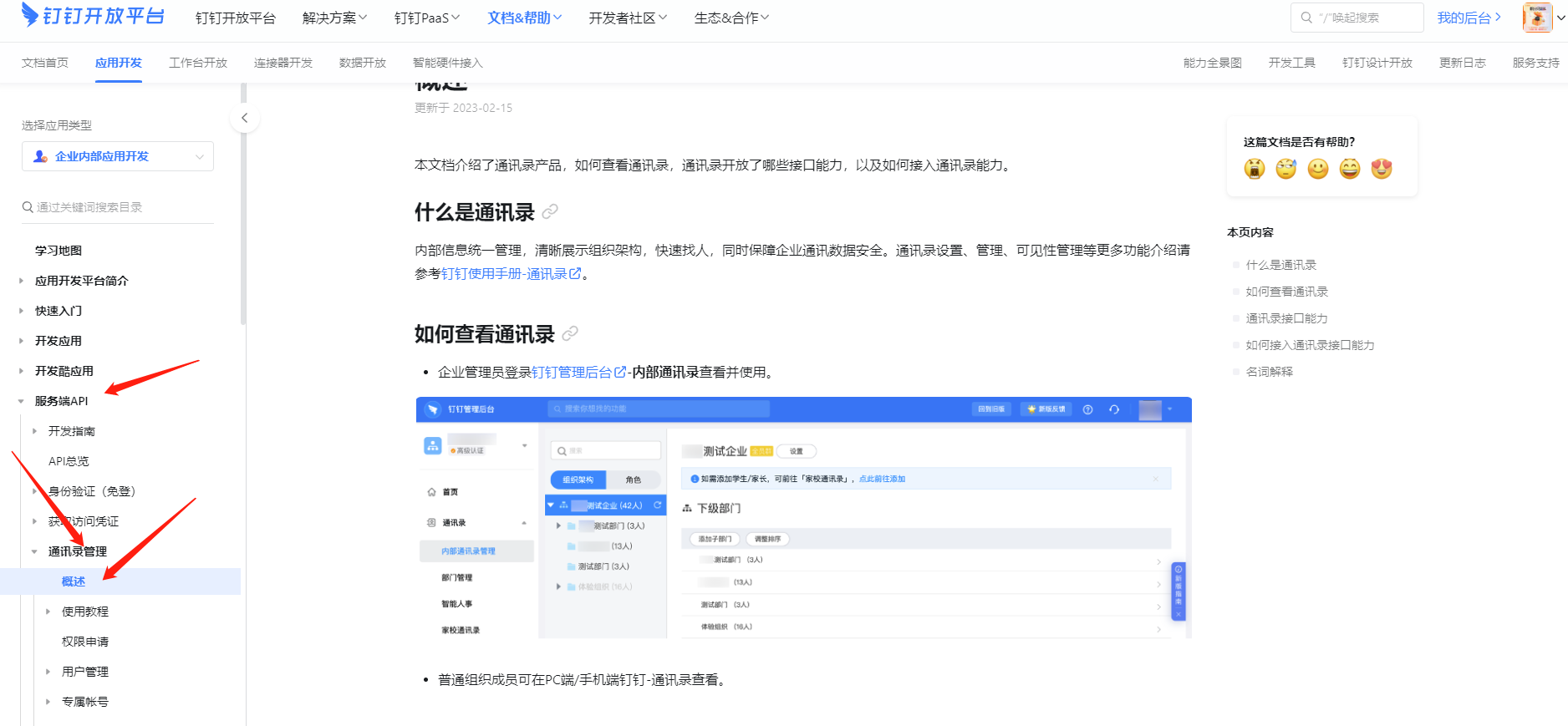Expand the 开发酷应用 tree node
The height and width of the screenshot is (726, 1568).
pos(21,371)
